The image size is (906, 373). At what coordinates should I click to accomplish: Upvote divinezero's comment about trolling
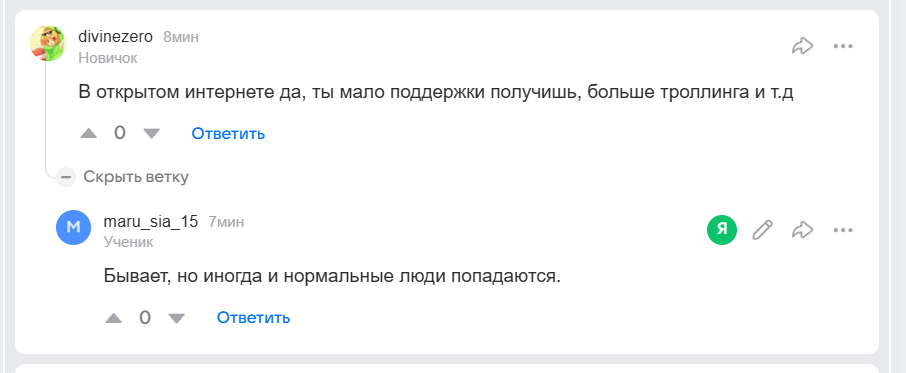(x=88, y=133)
